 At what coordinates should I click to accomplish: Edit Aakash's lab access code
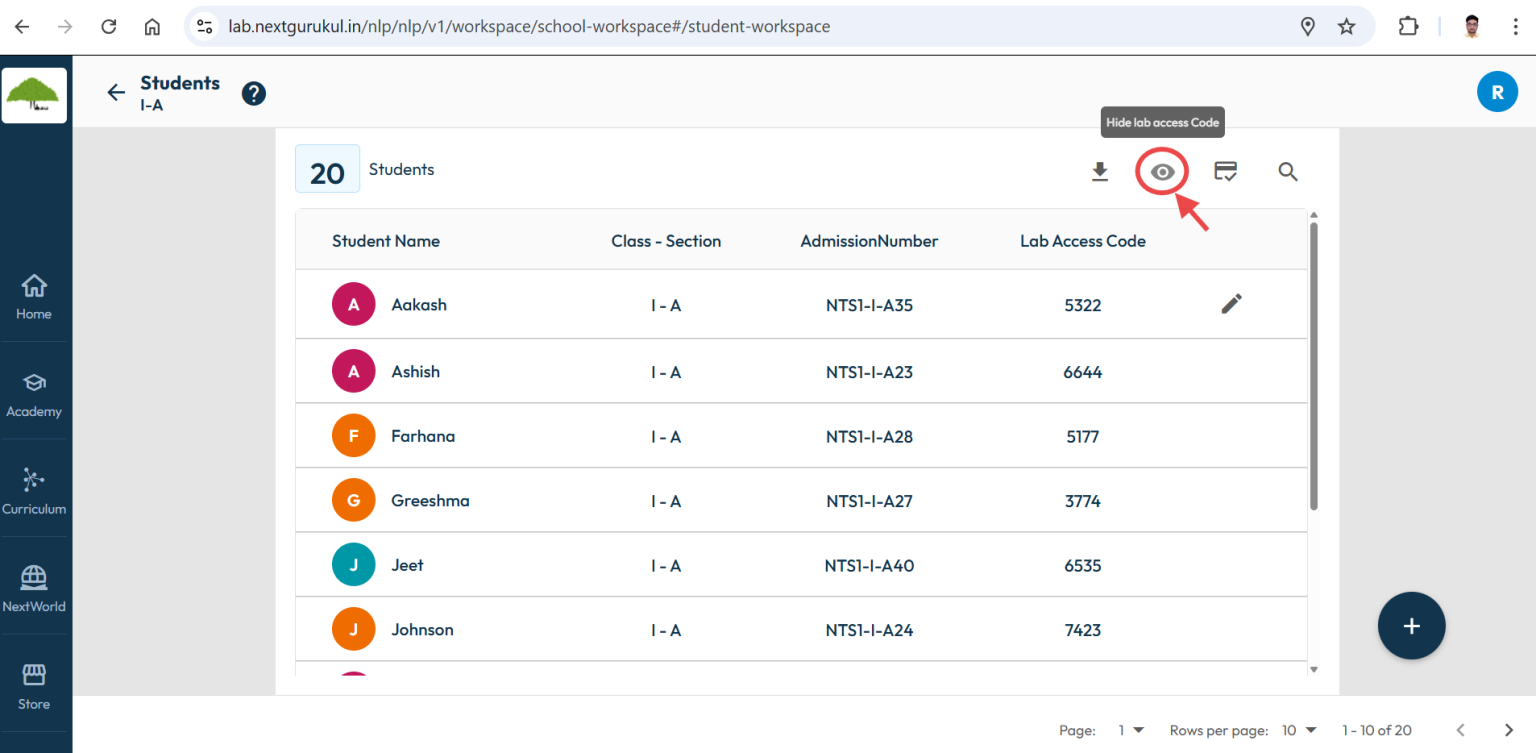pyautogui.click(x=1231, y=303)
